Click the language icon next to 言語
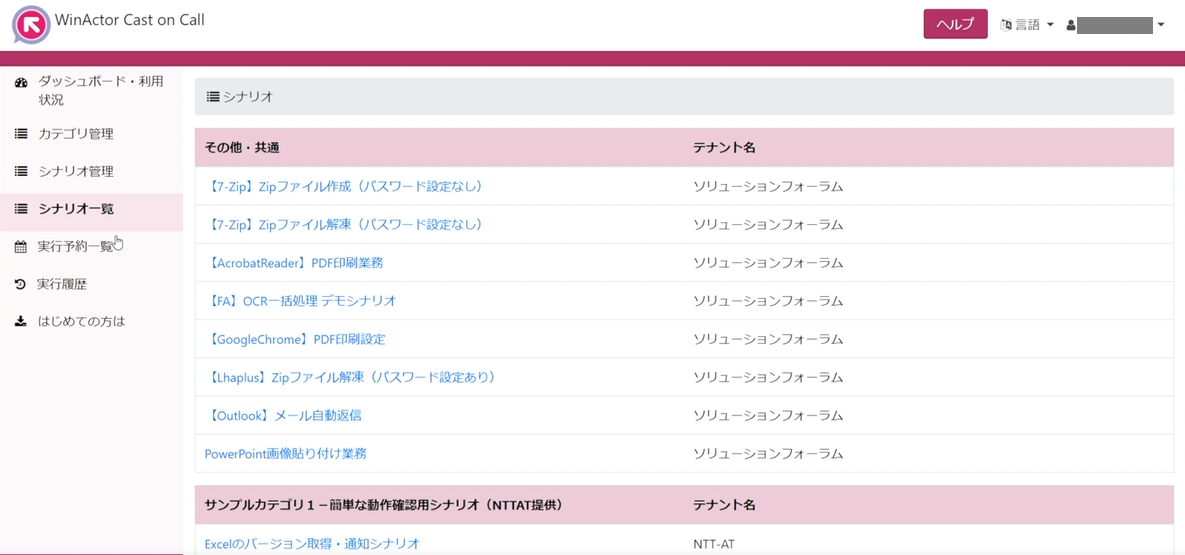This screenshot has width=1185, height=555. [1005, 25]
